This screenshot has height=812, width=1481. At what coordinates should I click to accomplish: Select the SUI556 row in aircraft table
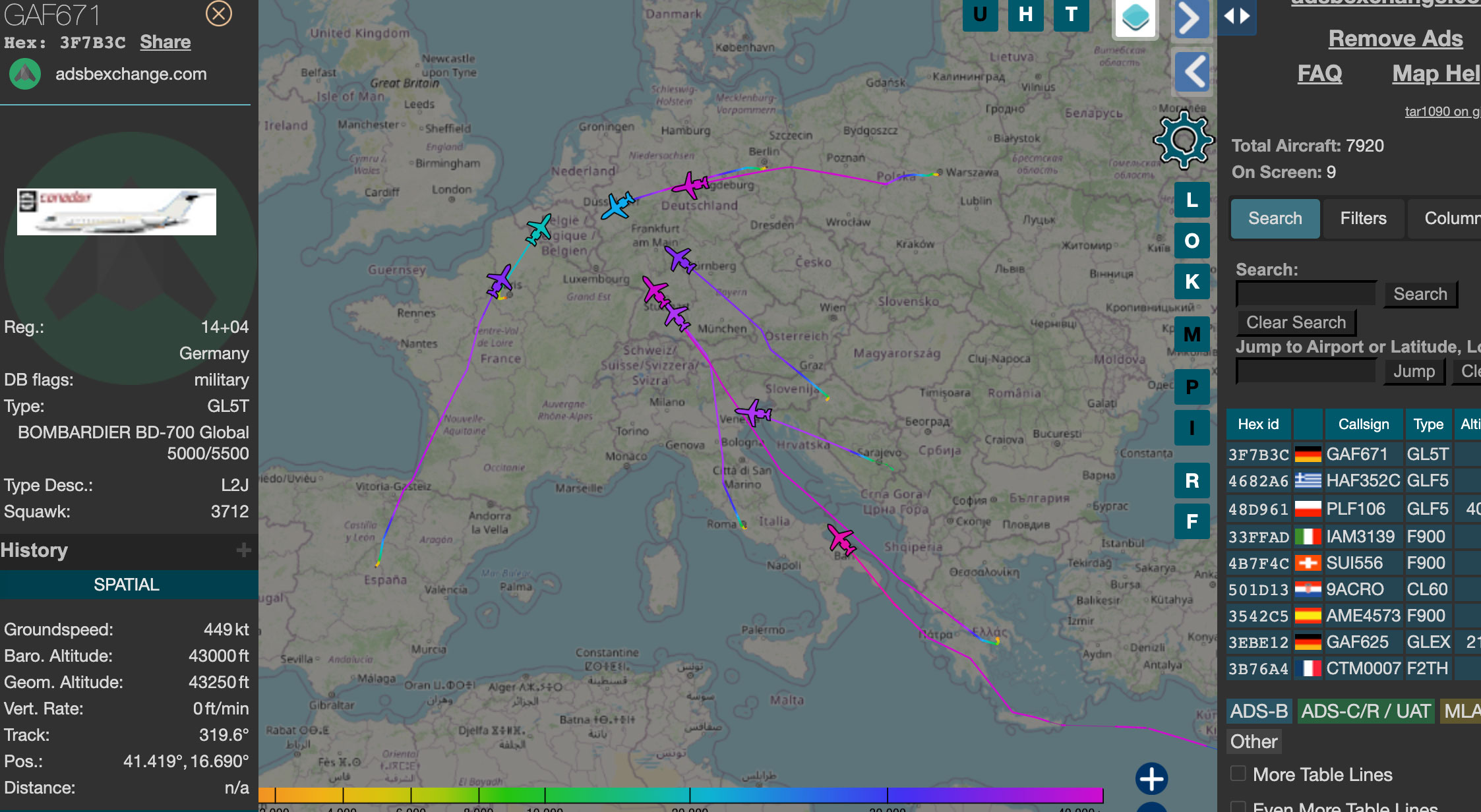tap(1354, 563)
